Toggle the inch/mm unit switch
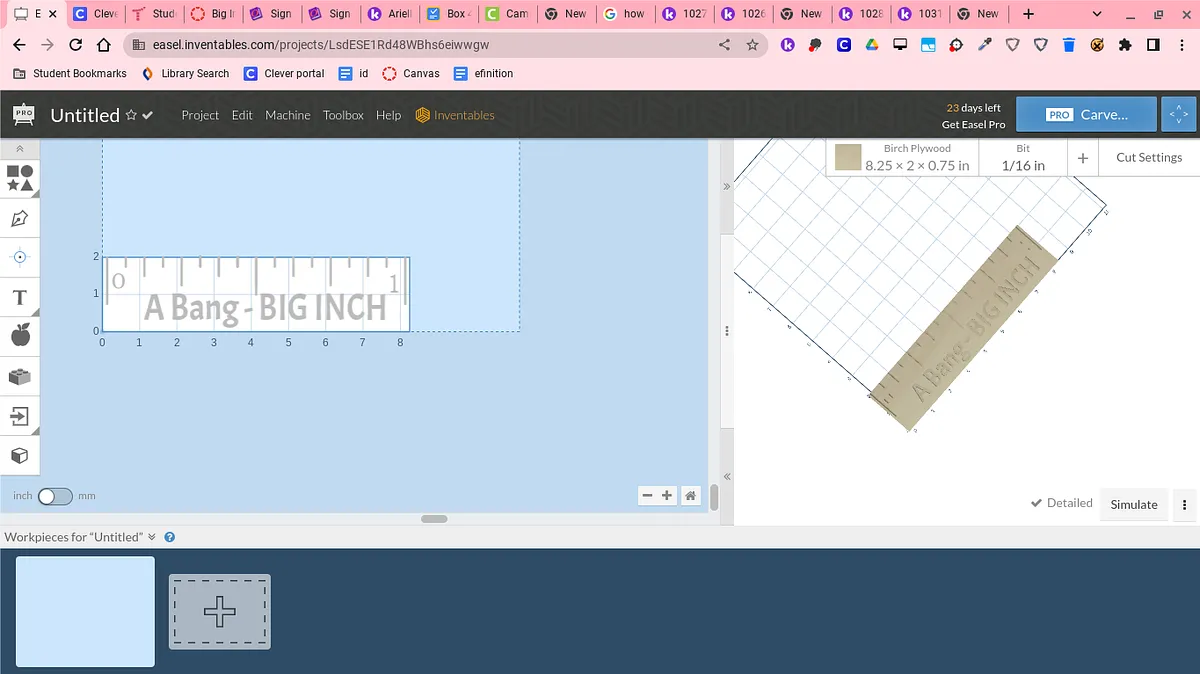Screen dimensions: 1200x674 pyautogui.click(x=55, y=496)
